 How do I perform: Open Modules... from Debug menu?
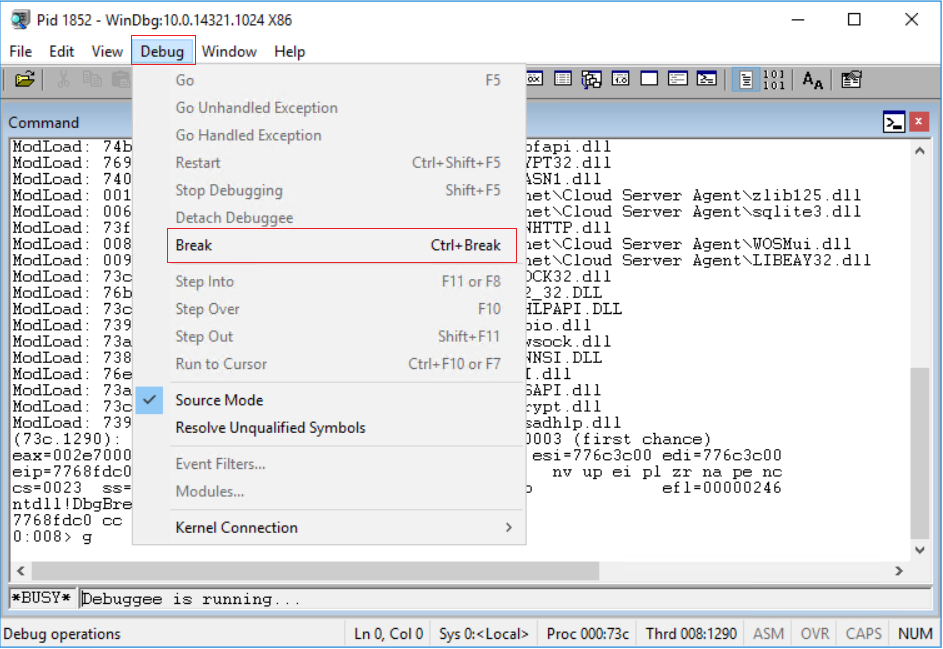click(329, 491)
